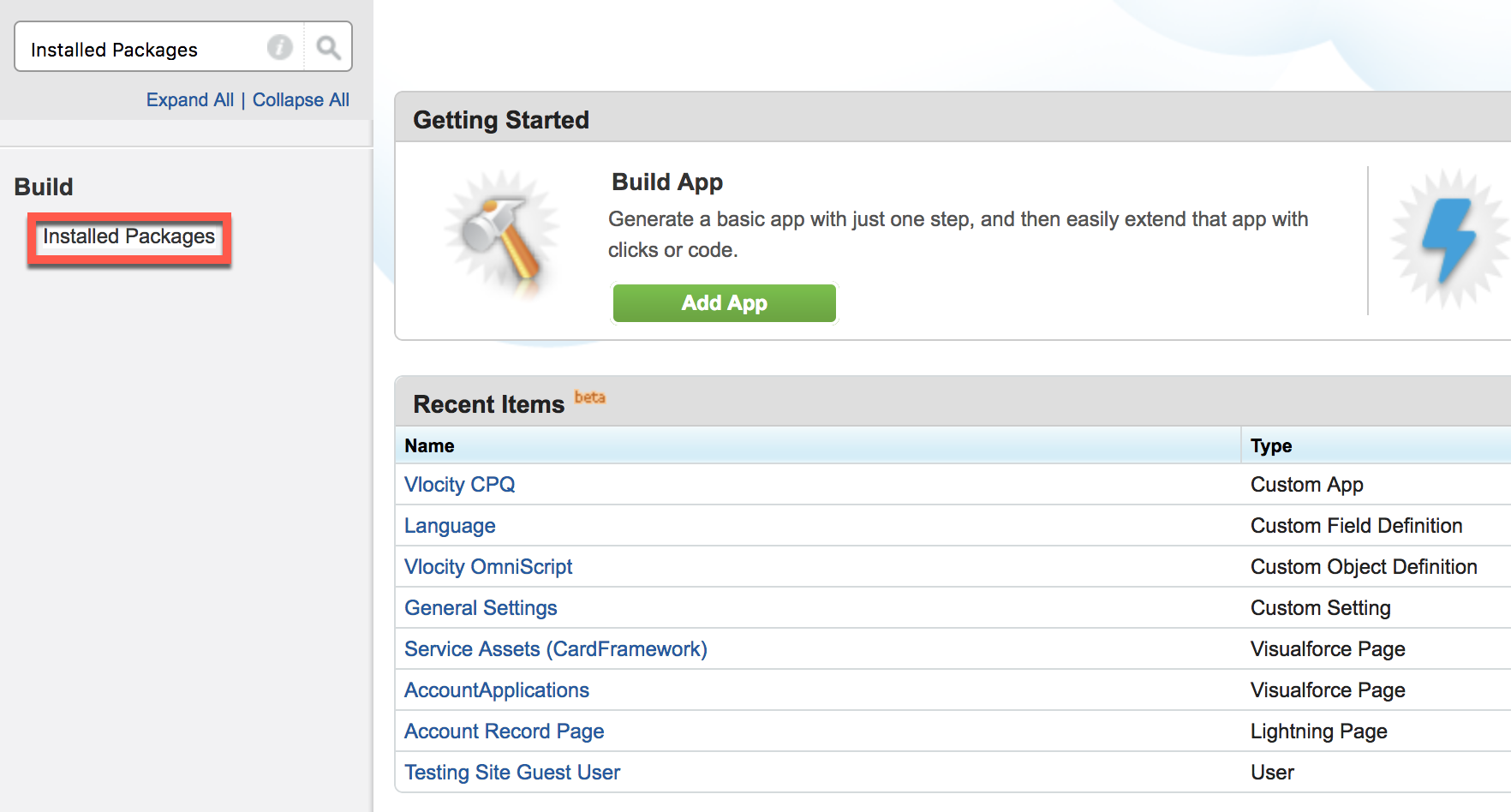Click the info icon beside the search field
Screen dimensions: 1511x812
click(279, 47)
